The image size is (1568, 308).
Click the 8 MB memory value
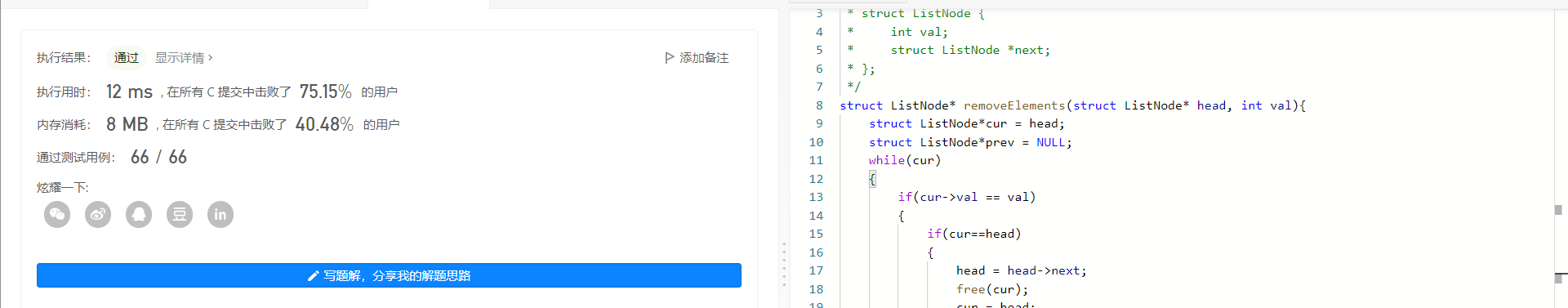point(127,124)
